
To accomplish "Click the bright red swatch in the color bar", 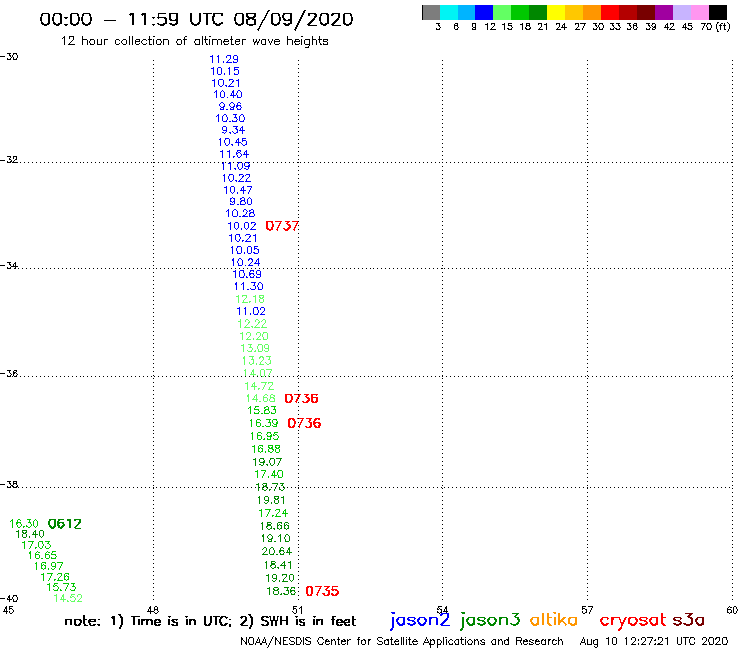I will (x=610, y=12).
